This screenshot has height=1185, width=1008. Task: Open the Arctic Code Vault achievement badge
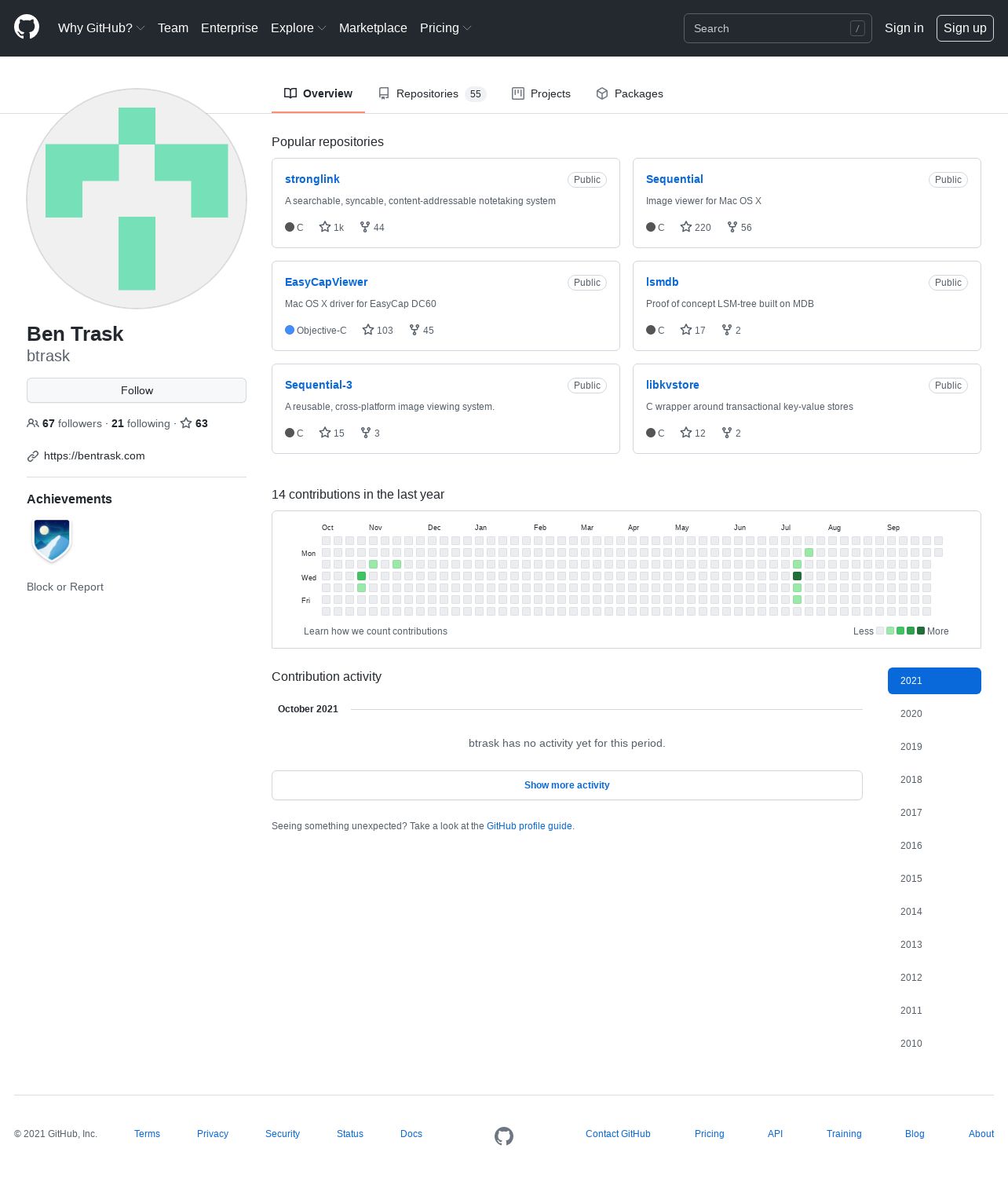tap(52, 540)
